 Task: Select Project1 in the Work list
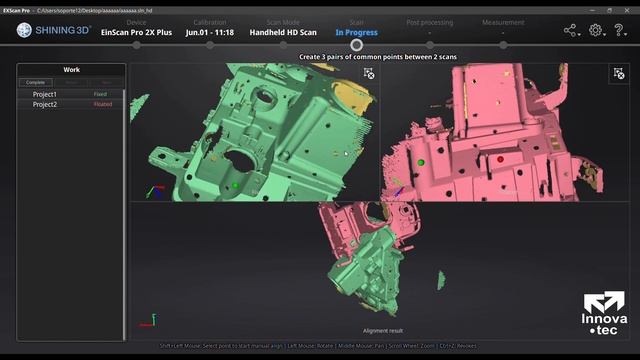tap(70, 94)
